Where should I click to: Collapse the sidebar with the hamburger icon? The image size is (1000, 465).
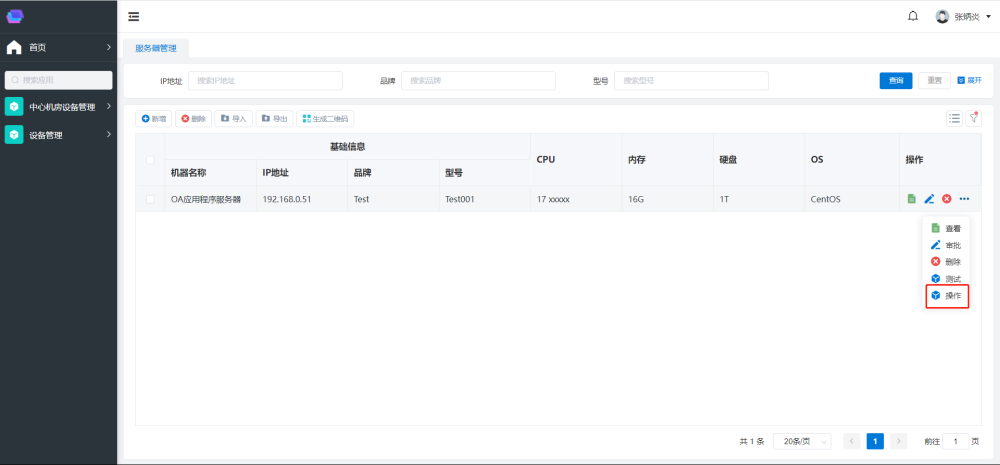pos(134,16)
